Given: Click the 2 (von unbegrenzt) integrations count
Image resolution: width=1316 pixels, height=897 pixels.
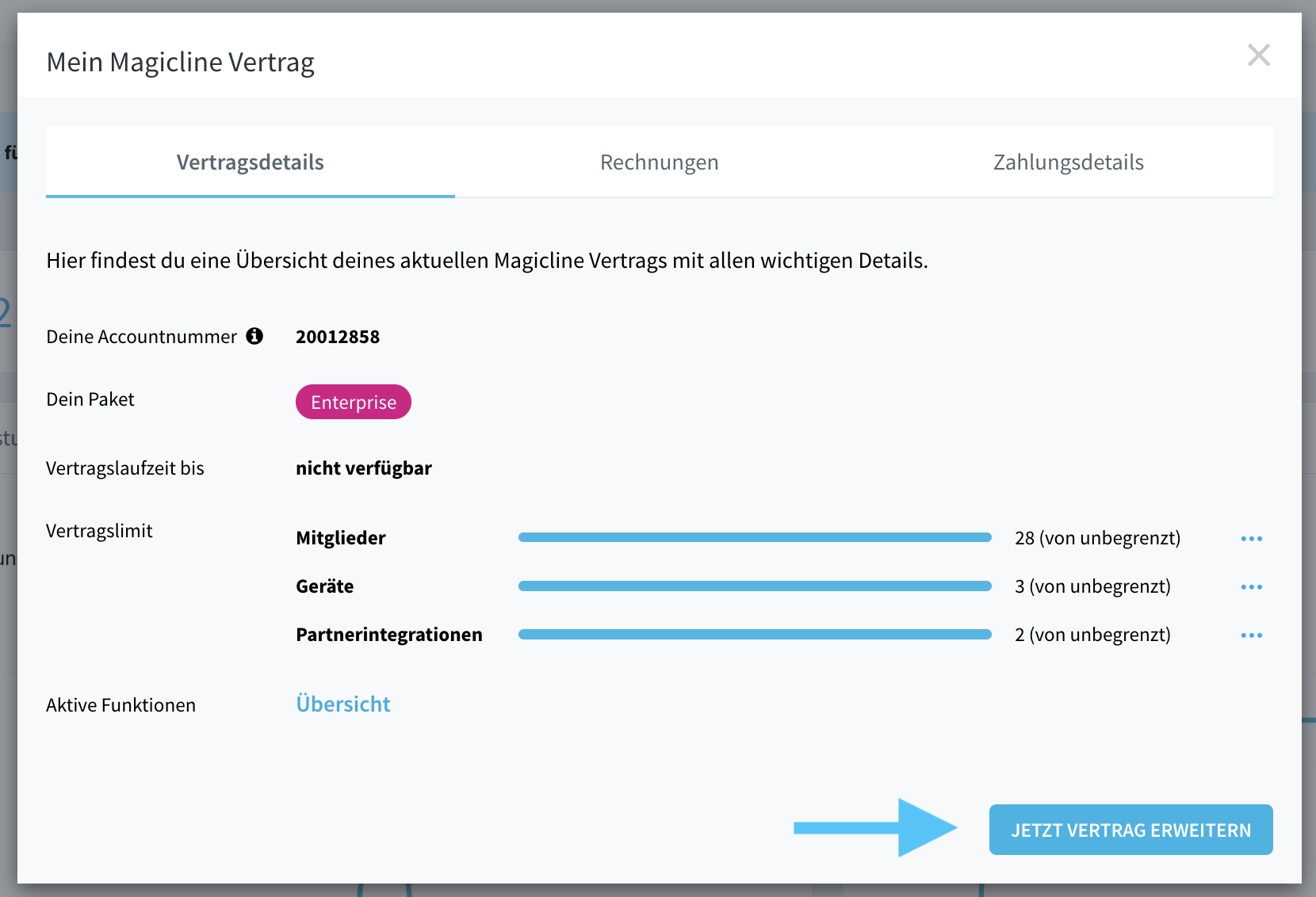Looking at the screenshot, I should click(1092, 635).
